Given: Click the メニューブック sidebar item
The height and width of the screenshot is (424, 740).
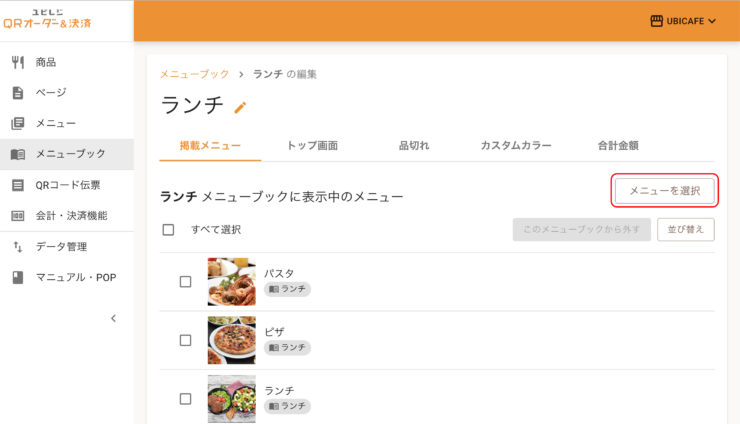Looking at the screenshot, I should [67, 154].
